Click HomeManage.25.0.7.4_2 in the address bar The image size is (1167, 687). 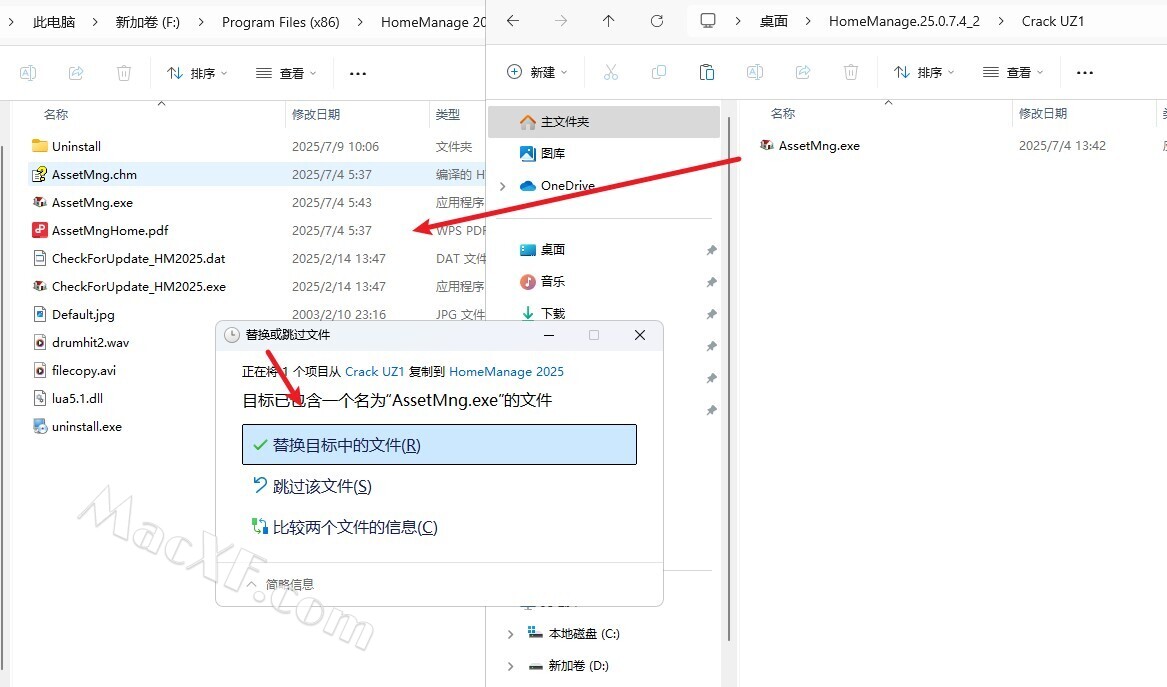coord(904,22)
